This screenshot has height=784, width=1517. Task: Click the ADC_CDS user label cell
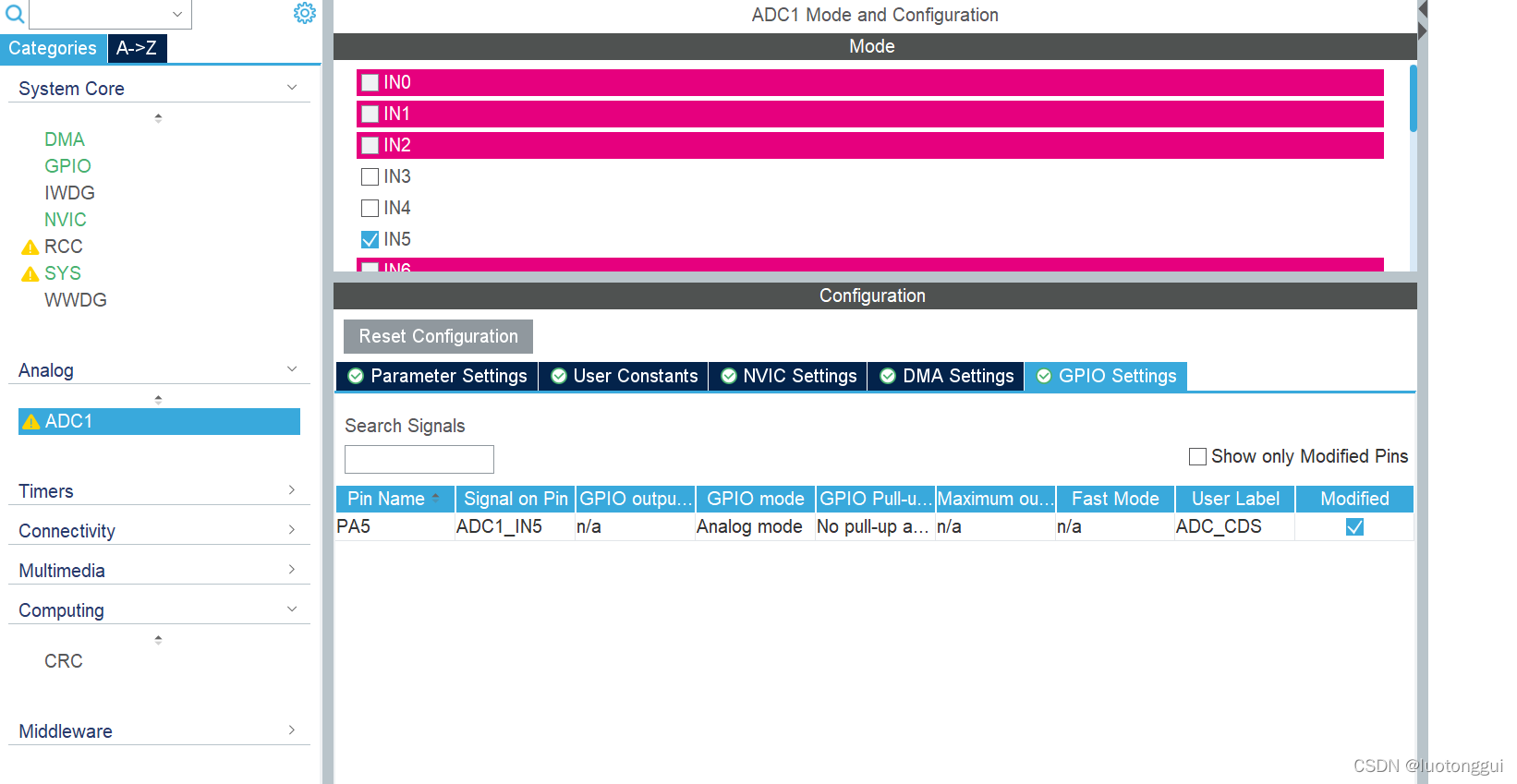[x=1235, y=527]
